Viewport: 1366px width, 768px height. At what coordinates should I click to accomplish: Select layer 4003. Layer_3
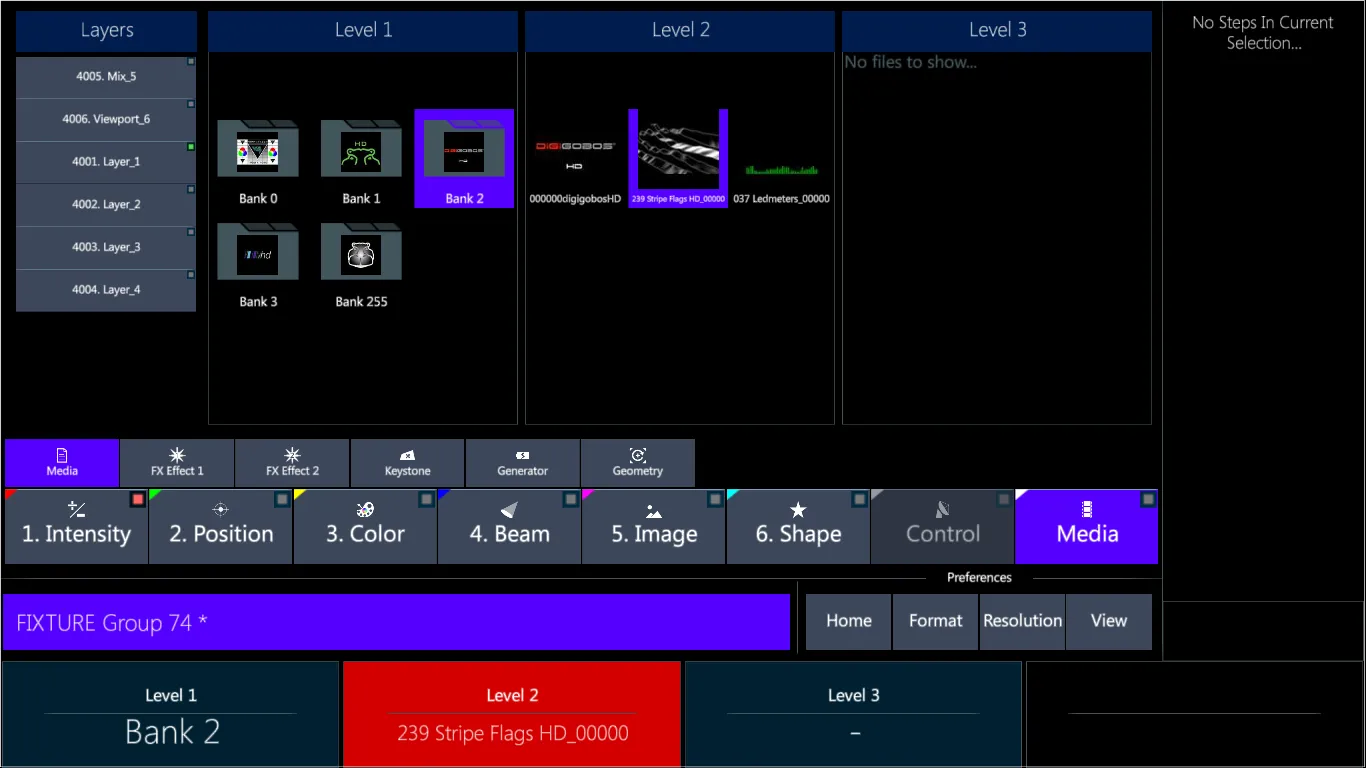point(106,248)
